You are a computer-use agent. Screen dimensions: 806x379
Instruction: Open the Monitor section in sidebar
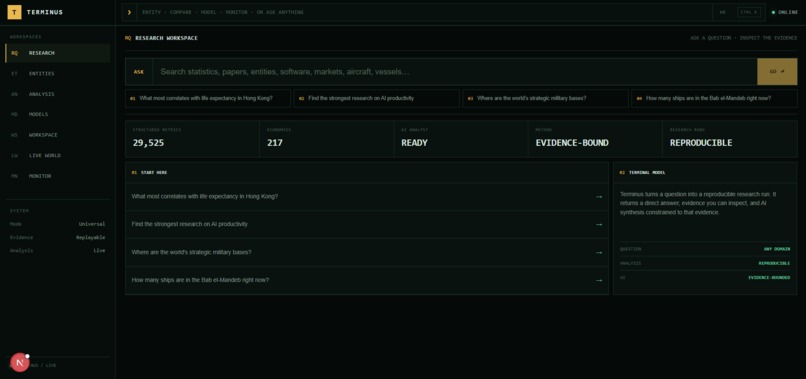(x=58, y=176)
